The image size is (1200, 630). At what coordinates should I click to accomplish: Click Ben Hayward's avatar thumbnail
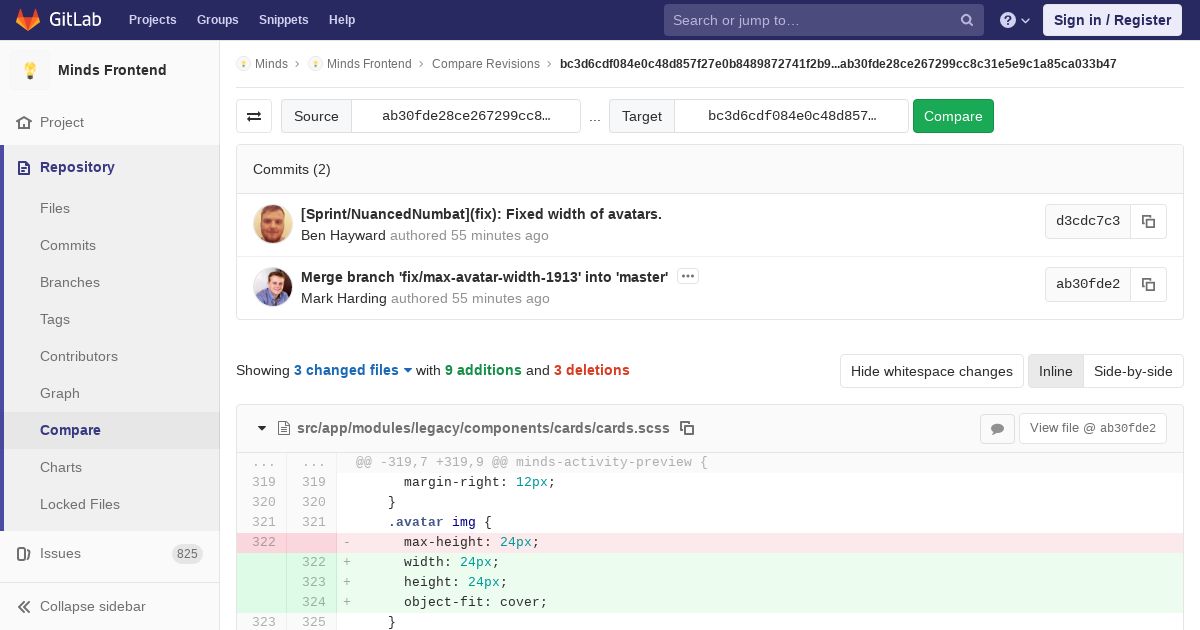pos(273,224)
